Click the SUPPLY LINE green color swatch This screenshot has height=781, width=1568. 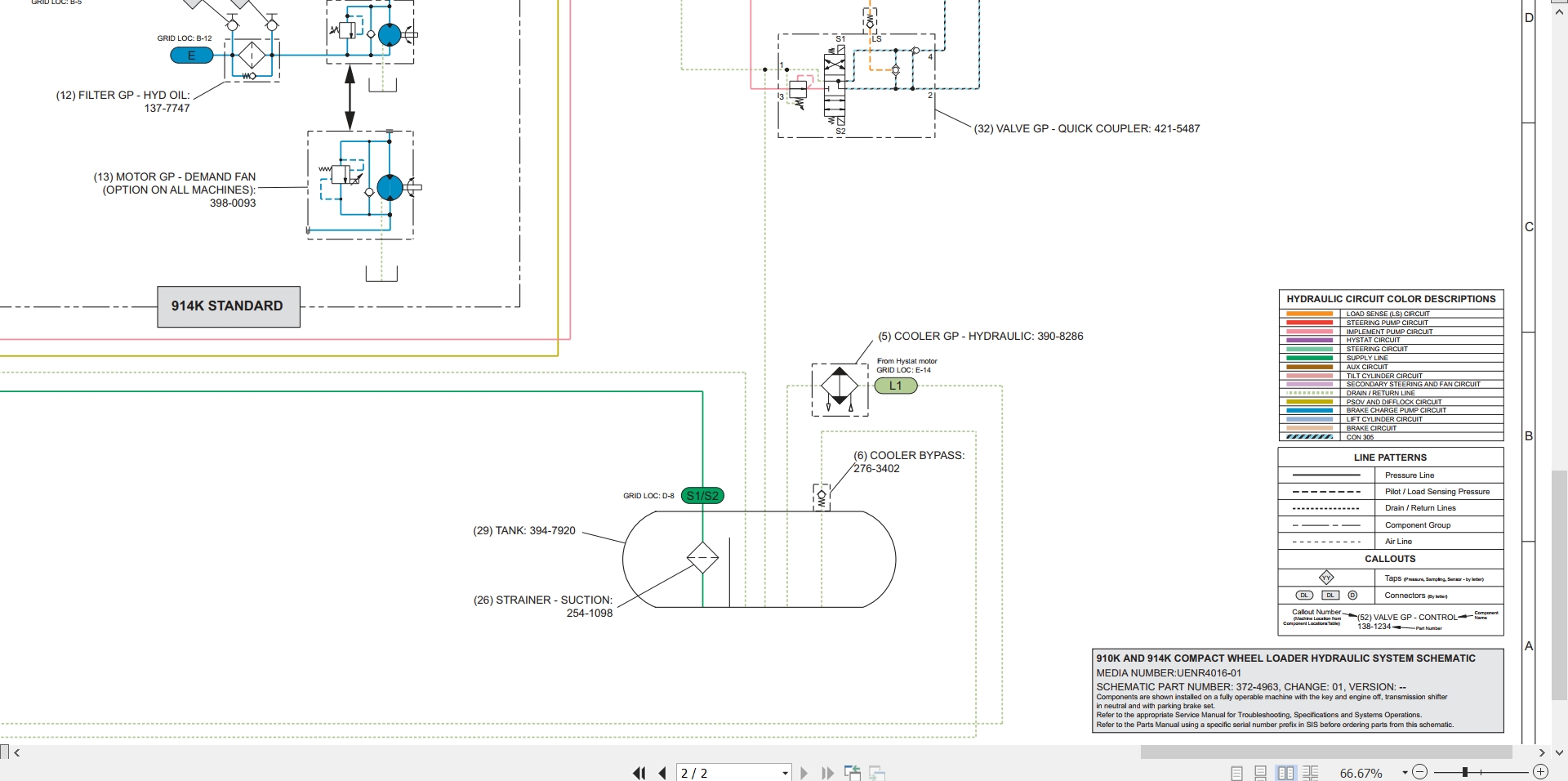click(1309, 358)
